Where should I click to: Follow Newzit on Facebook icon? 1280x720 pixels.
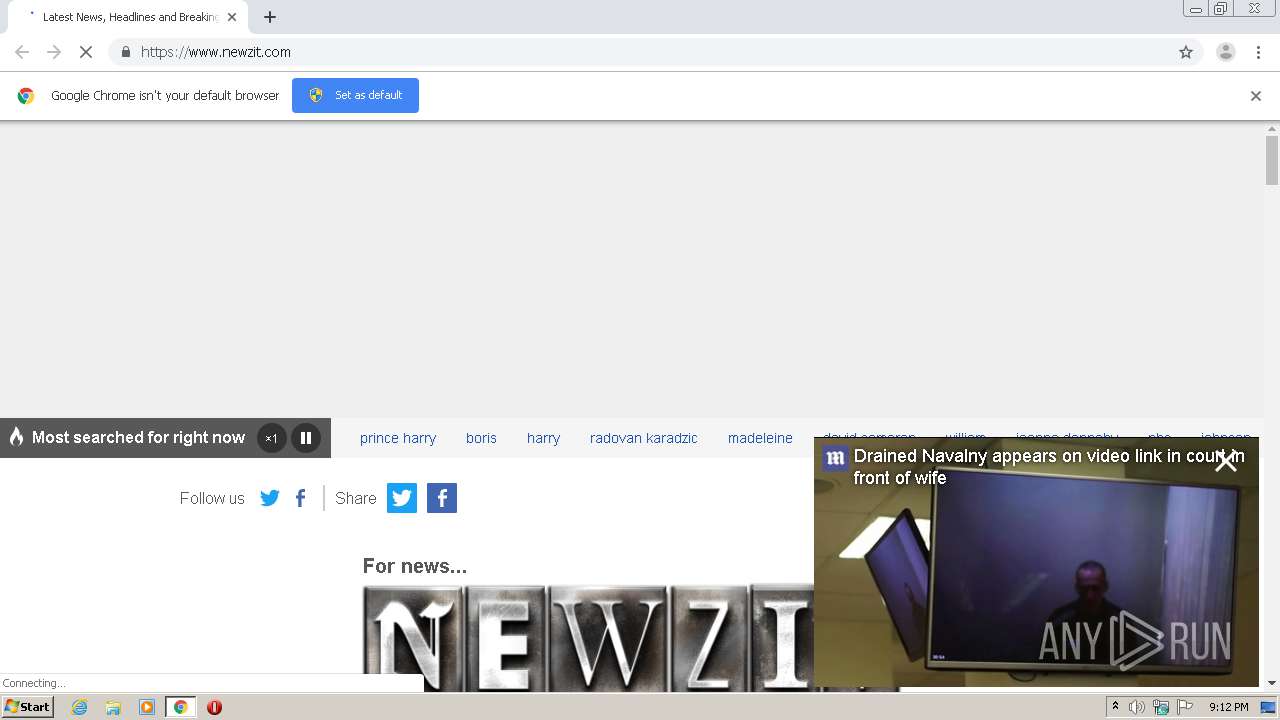coord(300,498)
